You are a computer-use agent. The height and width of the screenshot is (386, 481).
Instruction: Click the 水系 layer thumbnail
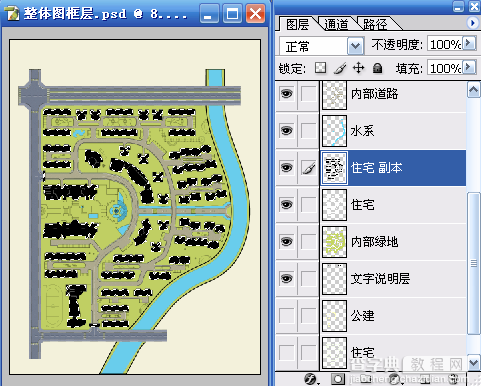334,131
